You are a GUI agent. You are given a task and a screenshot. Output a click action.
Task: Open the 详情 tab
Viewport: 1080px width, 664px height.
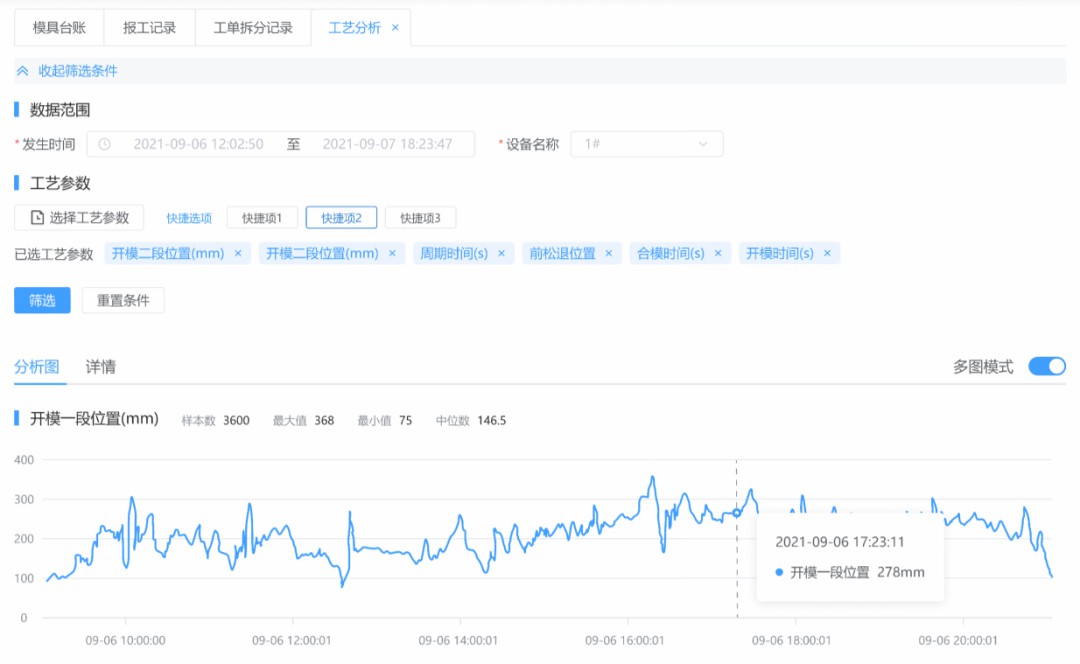(100, 367)
